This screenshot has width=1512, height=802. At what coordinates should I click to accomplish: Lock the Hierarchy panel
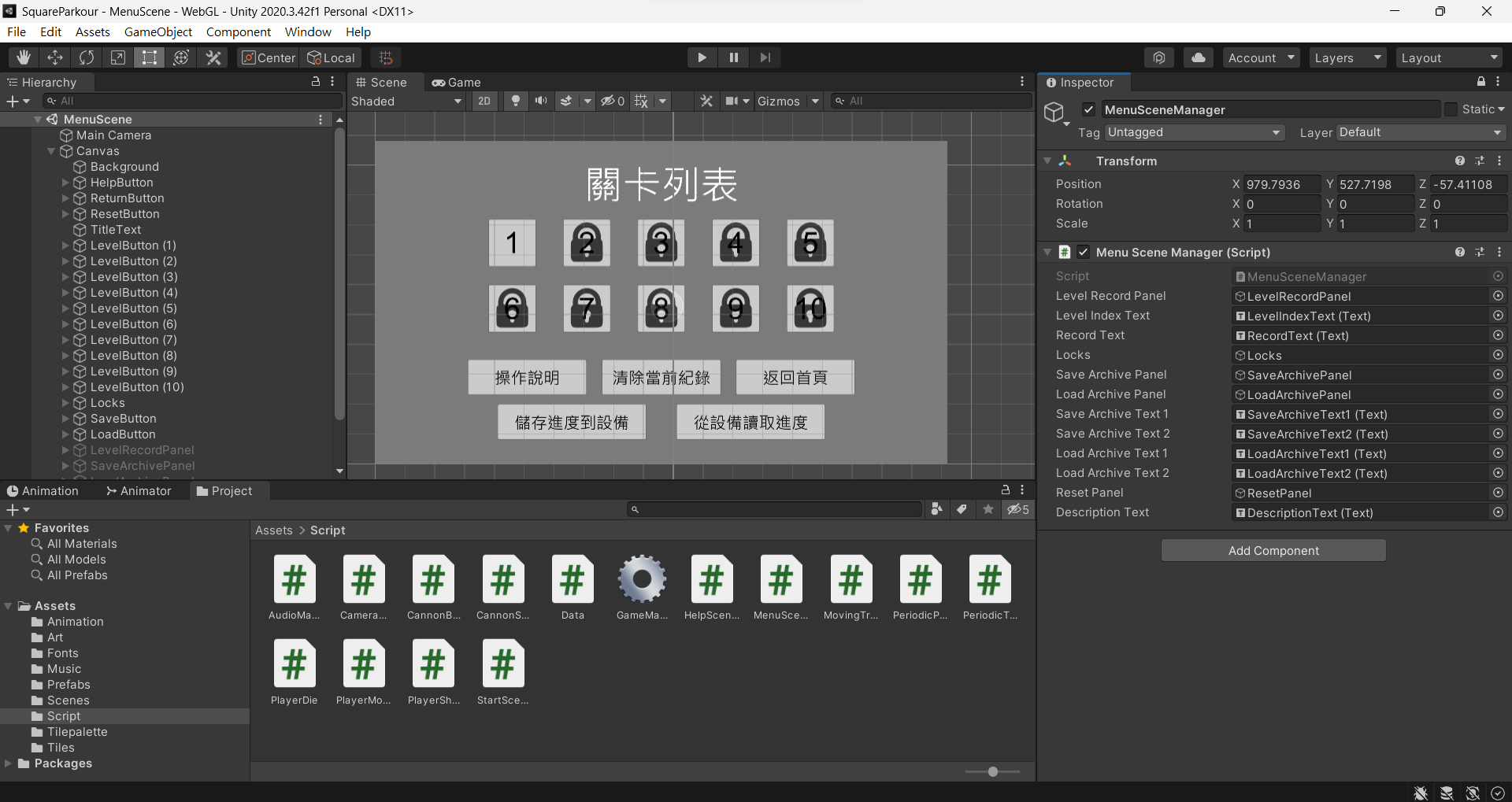point(316,82)
